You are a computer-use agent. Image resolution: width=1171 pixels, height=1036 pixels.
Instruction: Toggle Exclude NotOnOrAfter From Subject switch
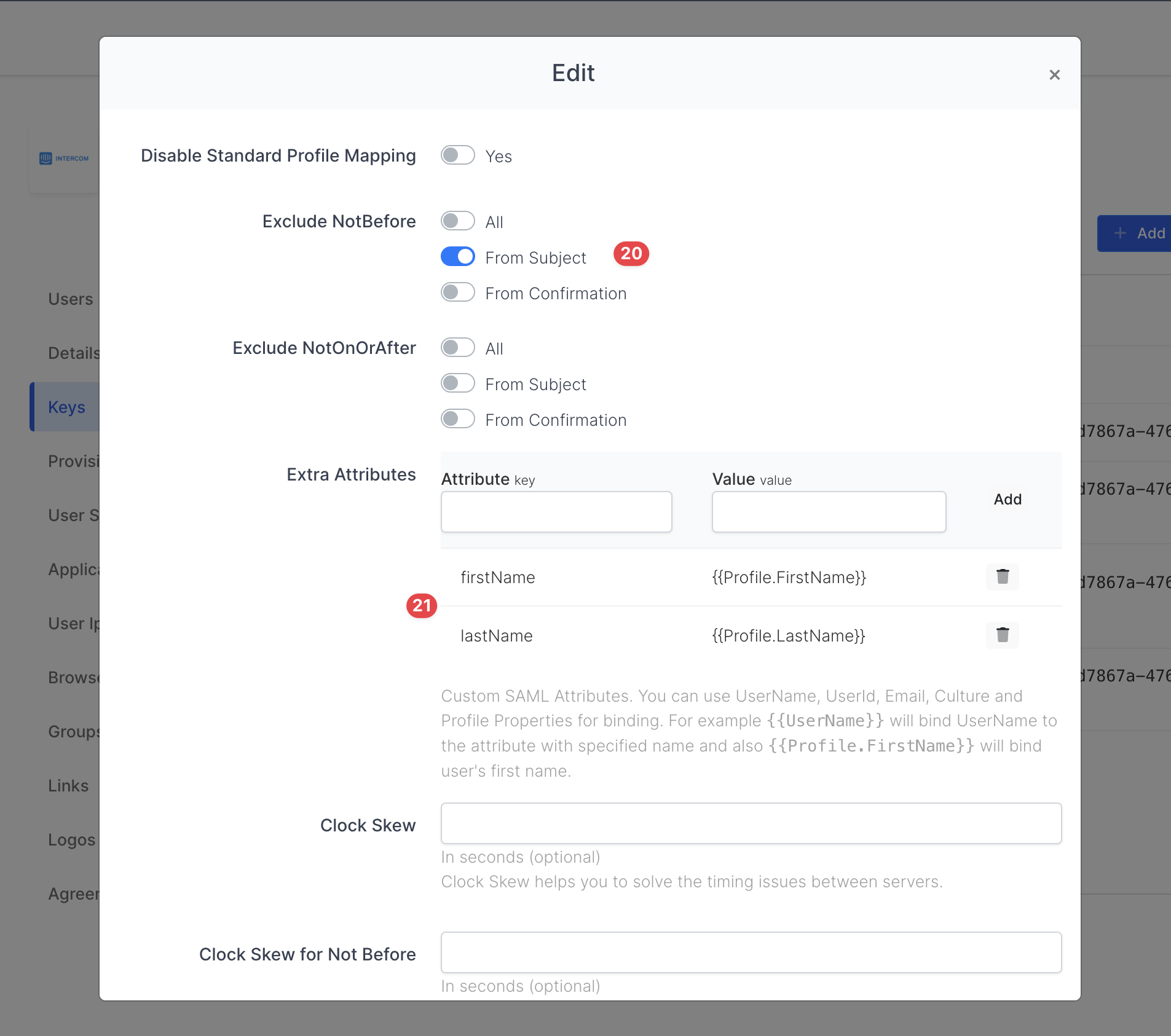click(458, 383)
